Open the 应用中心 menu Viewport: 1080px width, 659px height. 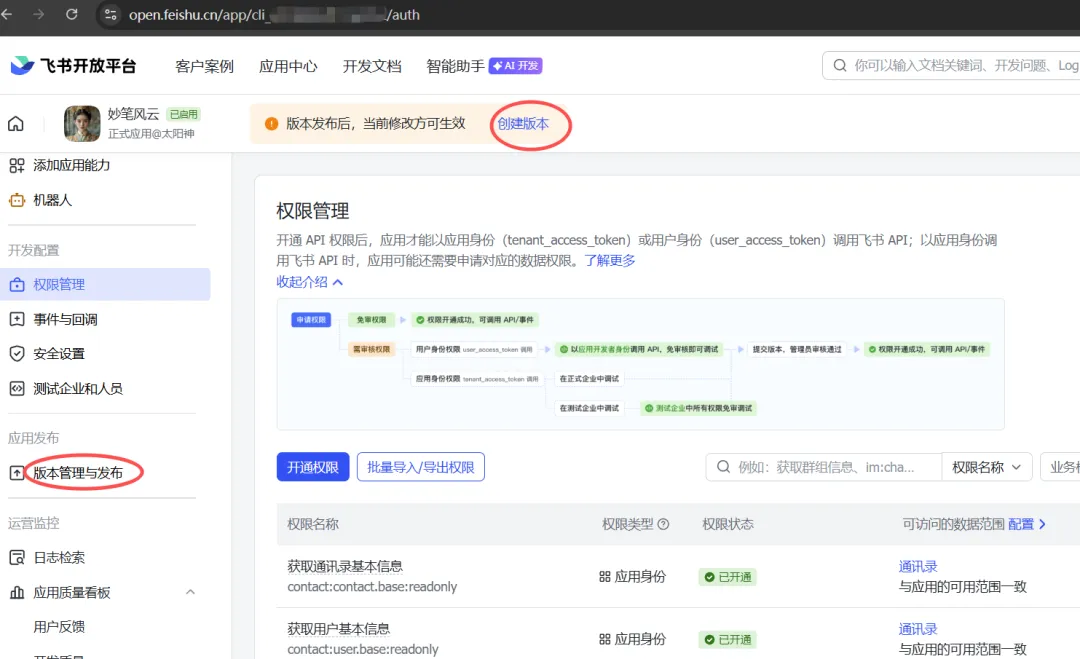coord(288,66)
